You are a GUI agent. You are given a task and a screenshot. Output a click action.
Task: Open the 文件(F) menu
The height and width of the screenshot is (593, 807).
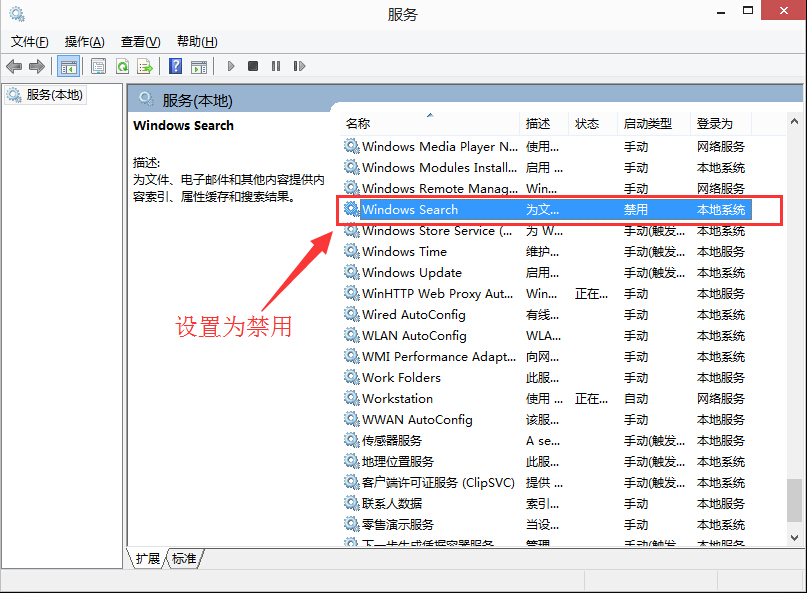pos(30,41)
